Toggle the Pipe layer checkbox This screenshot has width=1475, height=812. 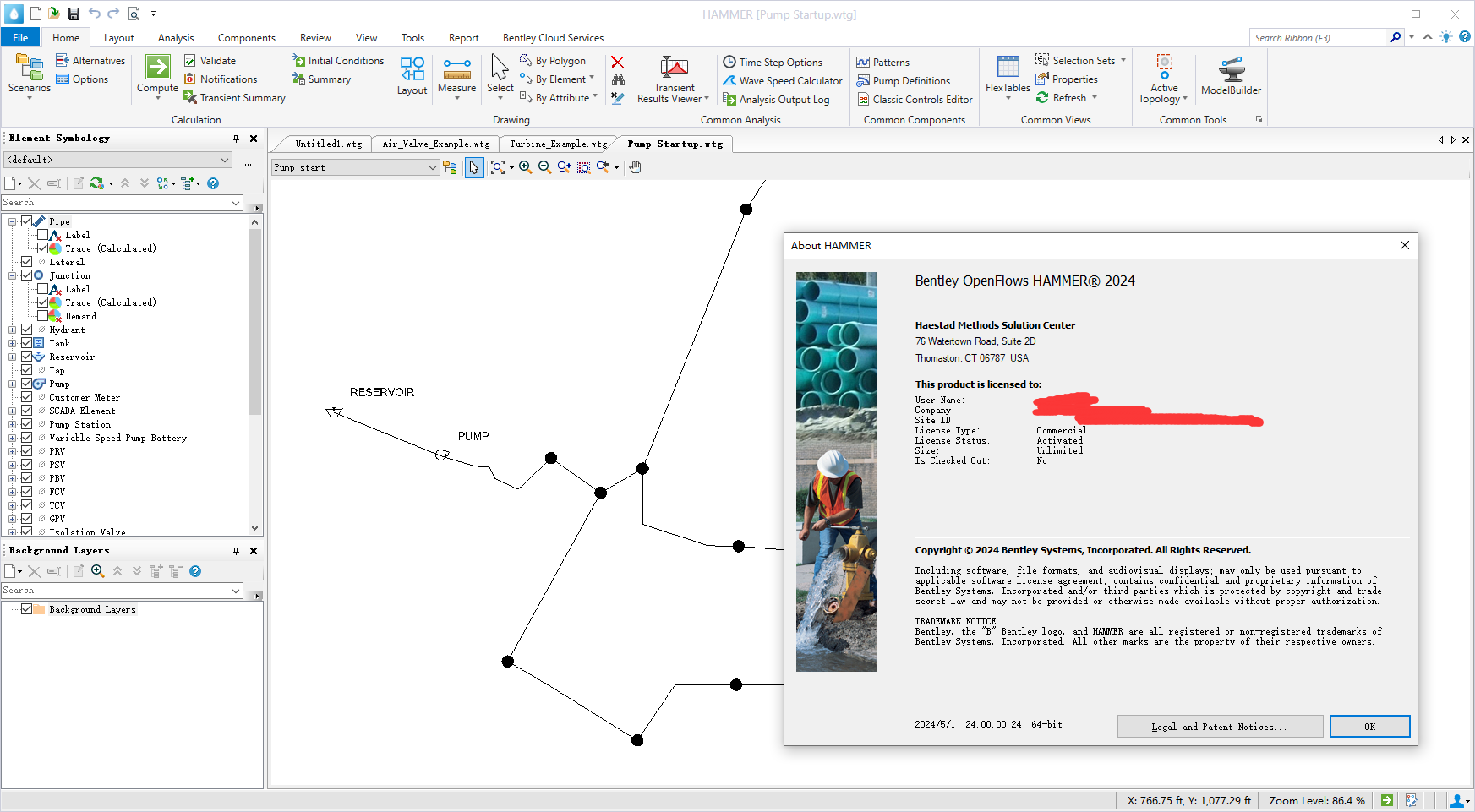tap(26, 221)
